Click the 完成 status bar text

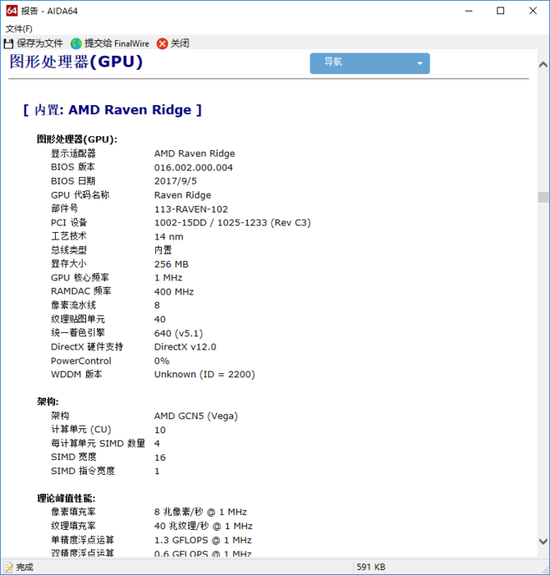point(25,567)
